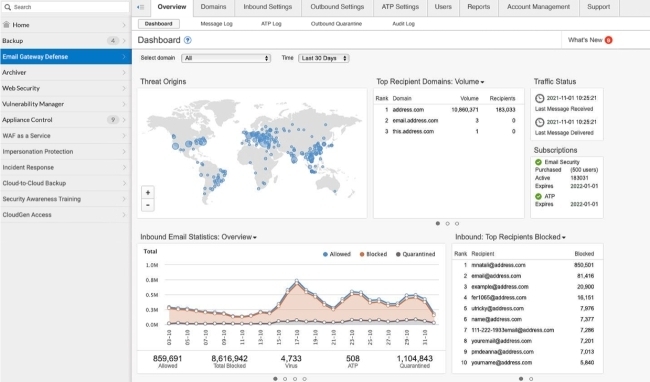
Task: Click the Dashboard subtab button
Action: pos(158,24)
